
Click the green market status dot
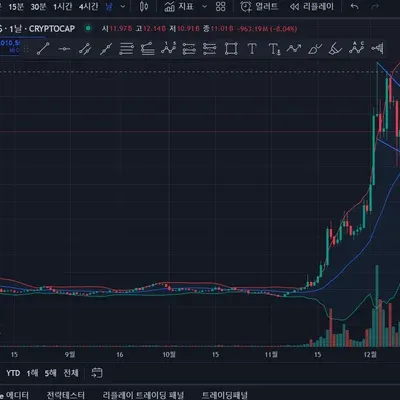coord(88,28)
